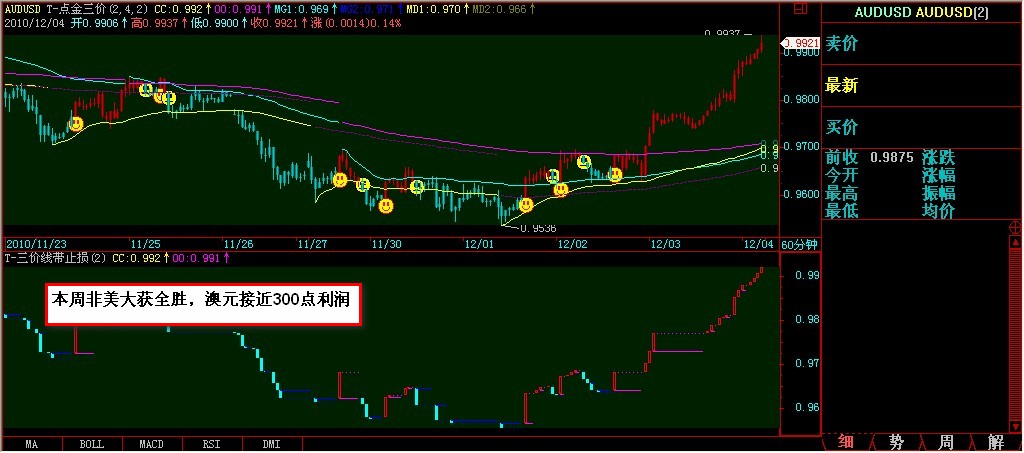The width and height of the screenshot is (1024, 453).
Task: Click the 0.9800 price axis level
Action: [x=801, y=99]
